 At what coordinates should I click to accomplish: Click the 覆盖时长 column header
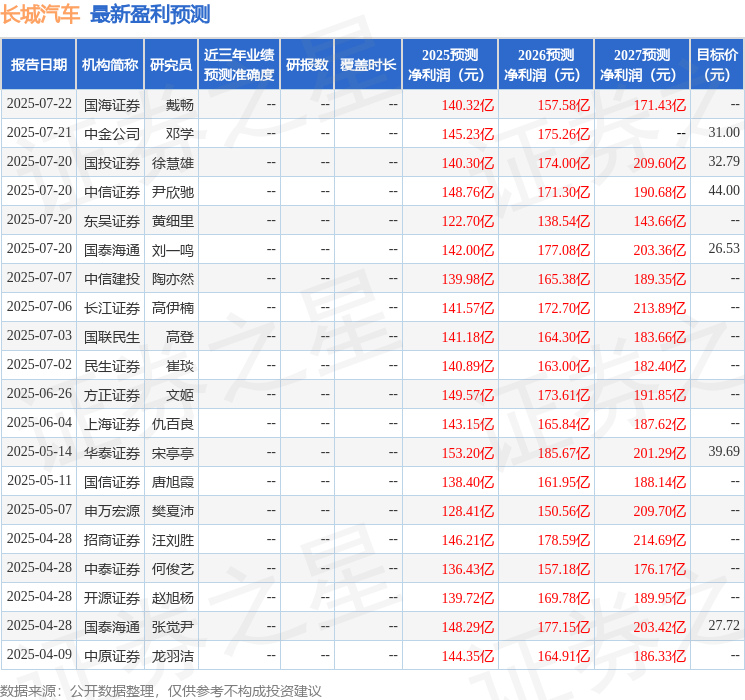pos(368,65)
